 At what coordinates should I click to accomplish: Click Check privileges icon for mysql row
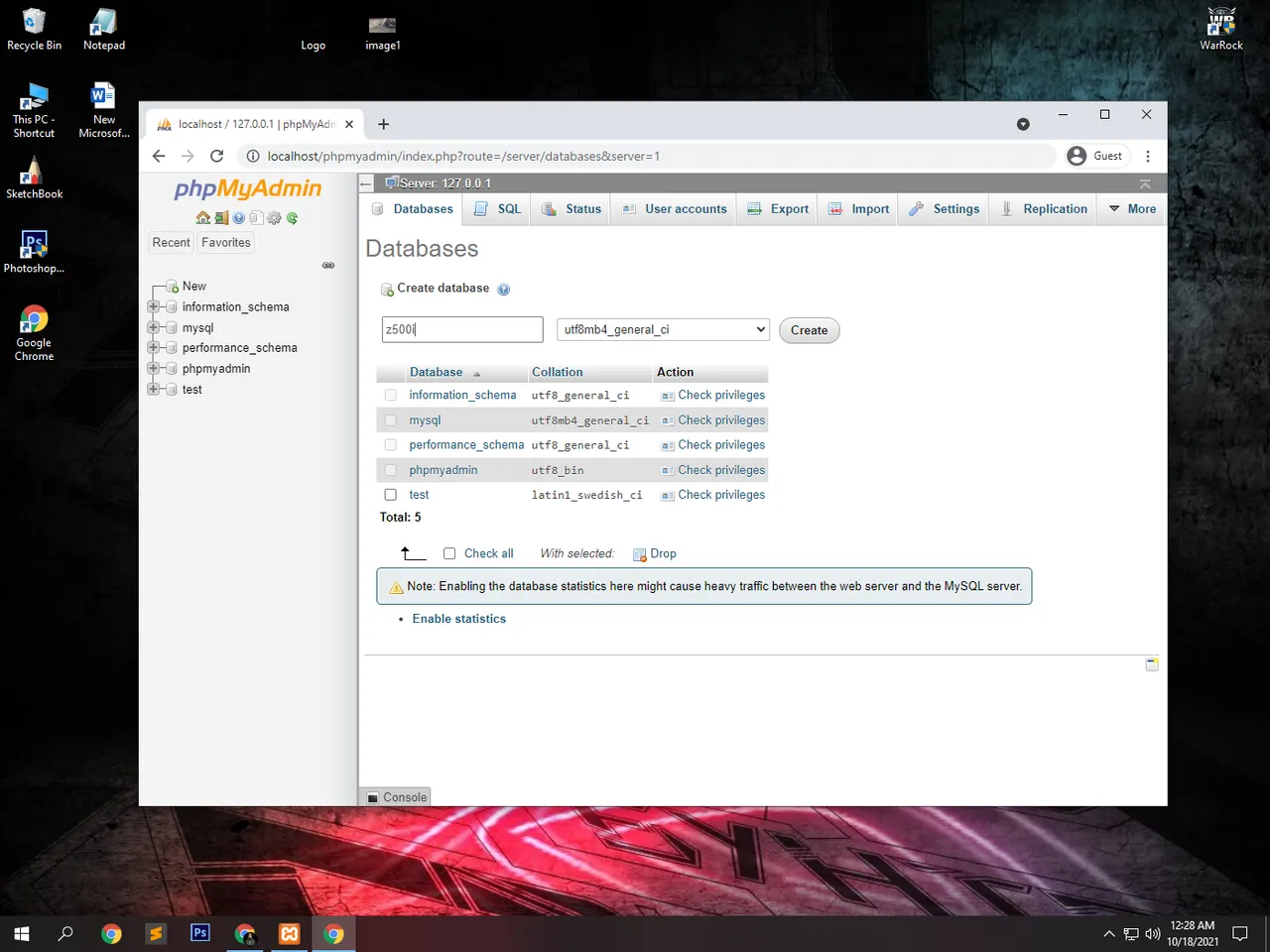coord(668,420)
